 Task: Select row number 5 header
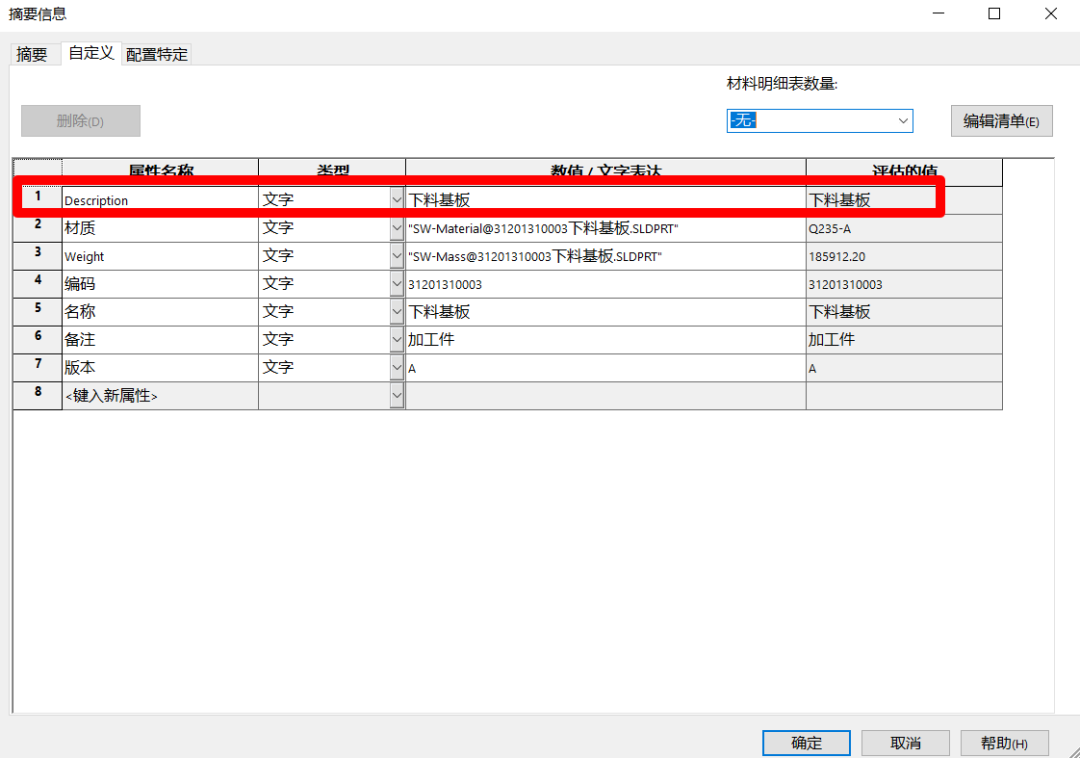[x=38, y=312]
